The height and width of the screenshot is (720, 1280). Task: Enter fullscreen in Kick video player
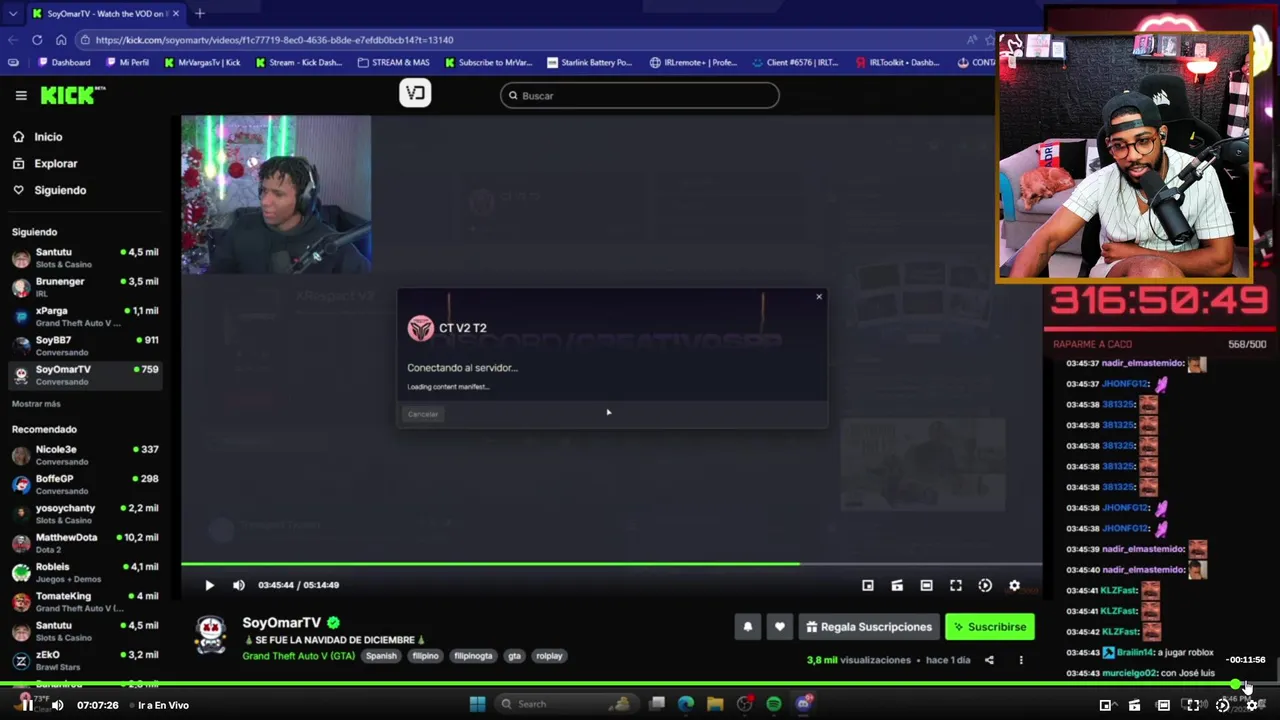click(956, 585)
